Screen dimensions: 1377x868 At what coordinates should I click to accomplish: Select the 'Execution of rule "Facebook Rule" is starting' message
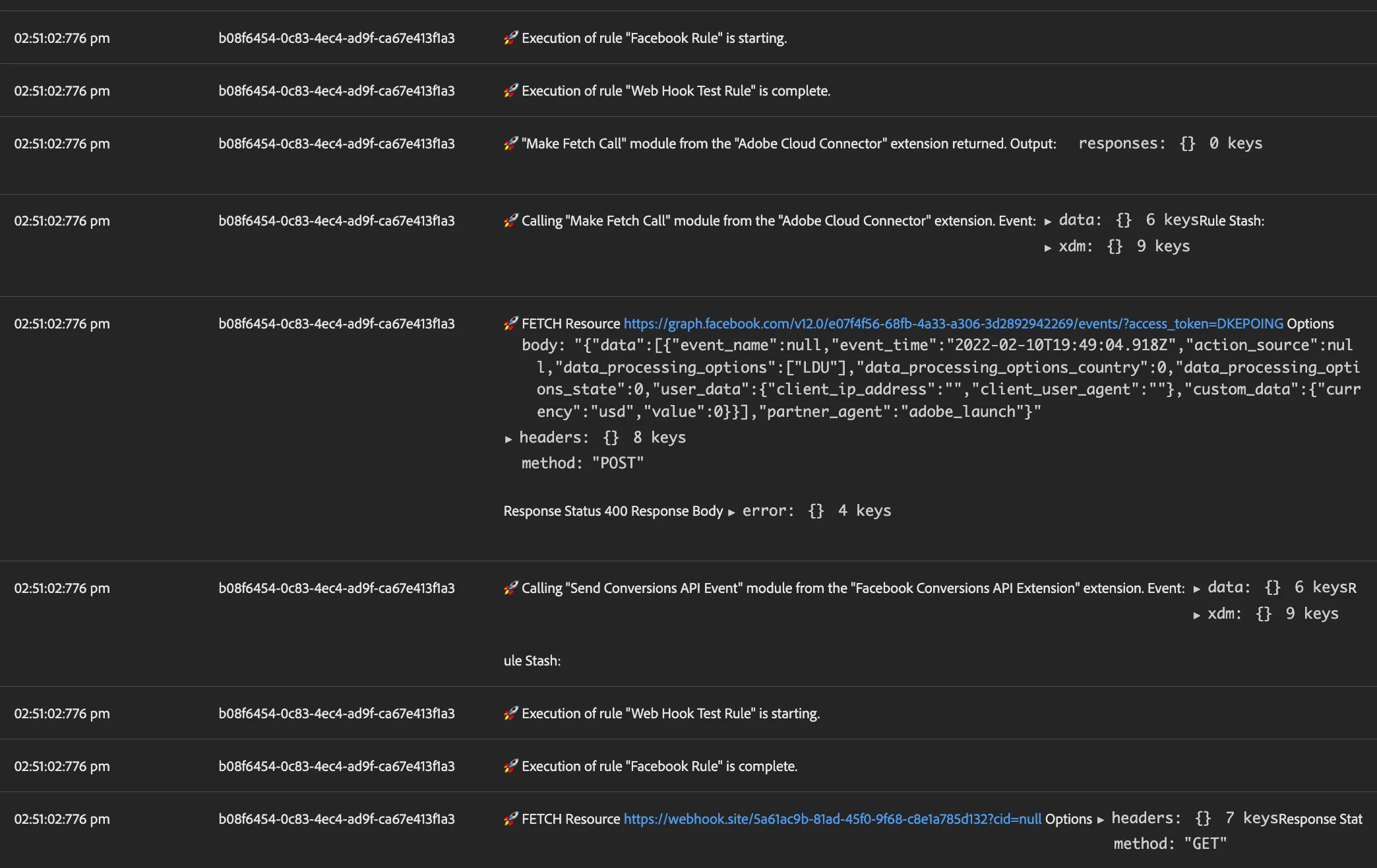pos(654,38)
